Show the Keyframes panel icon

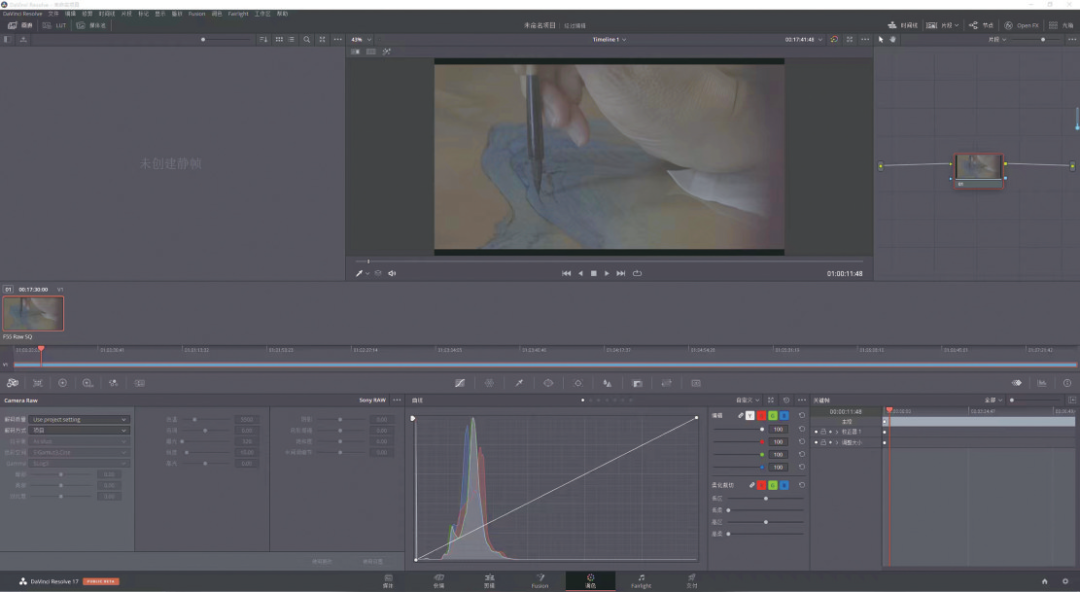(1017, 383)
